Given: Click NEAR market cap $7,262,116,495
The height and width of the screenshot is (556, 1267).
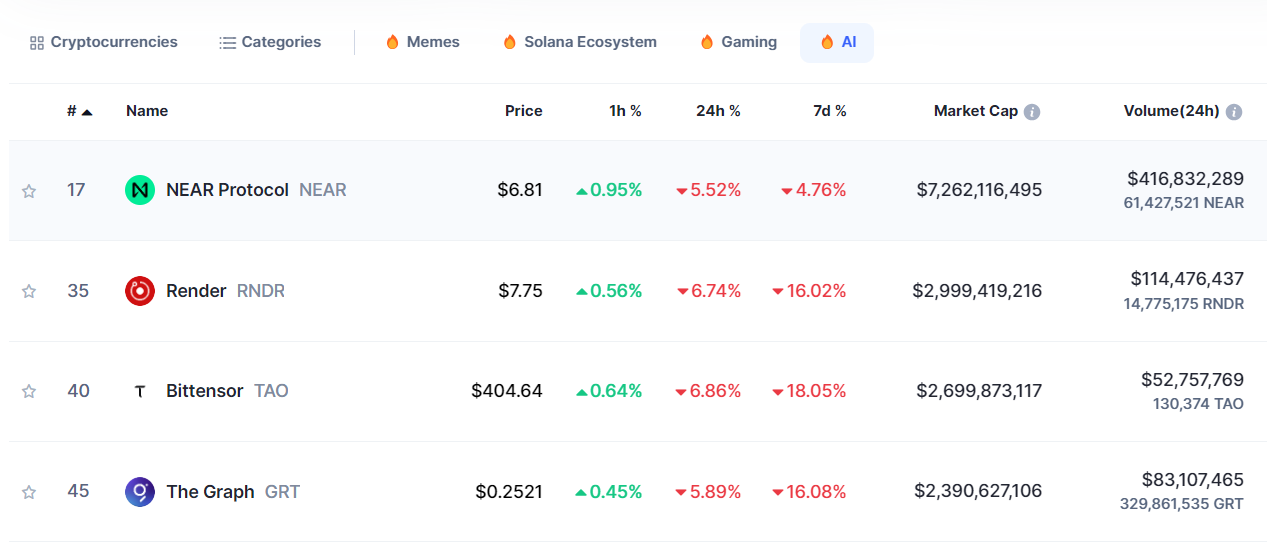Looking at the screenshot, I should (979, 190).
